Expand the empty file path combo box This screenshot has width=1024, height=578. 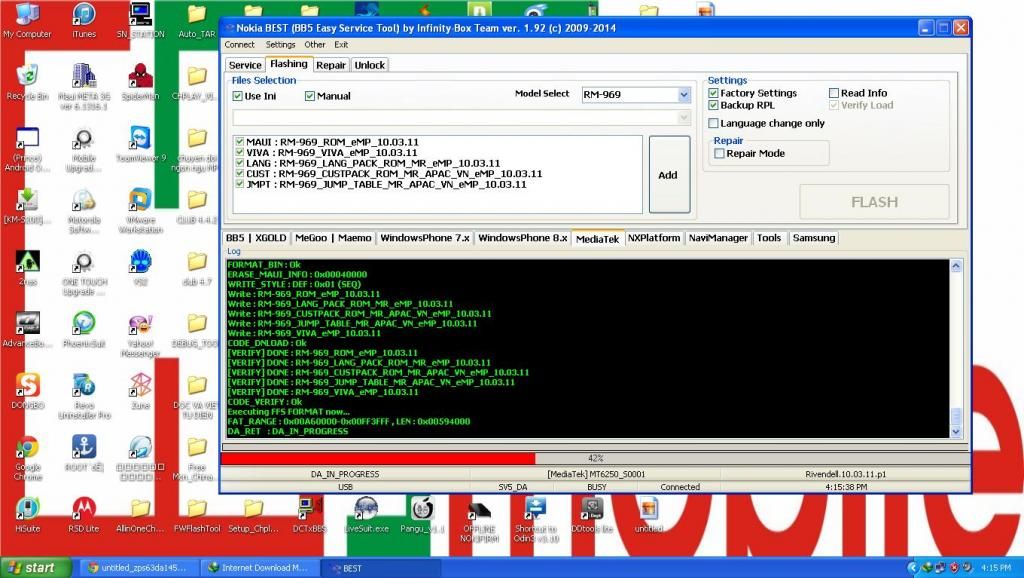point(684,118)
